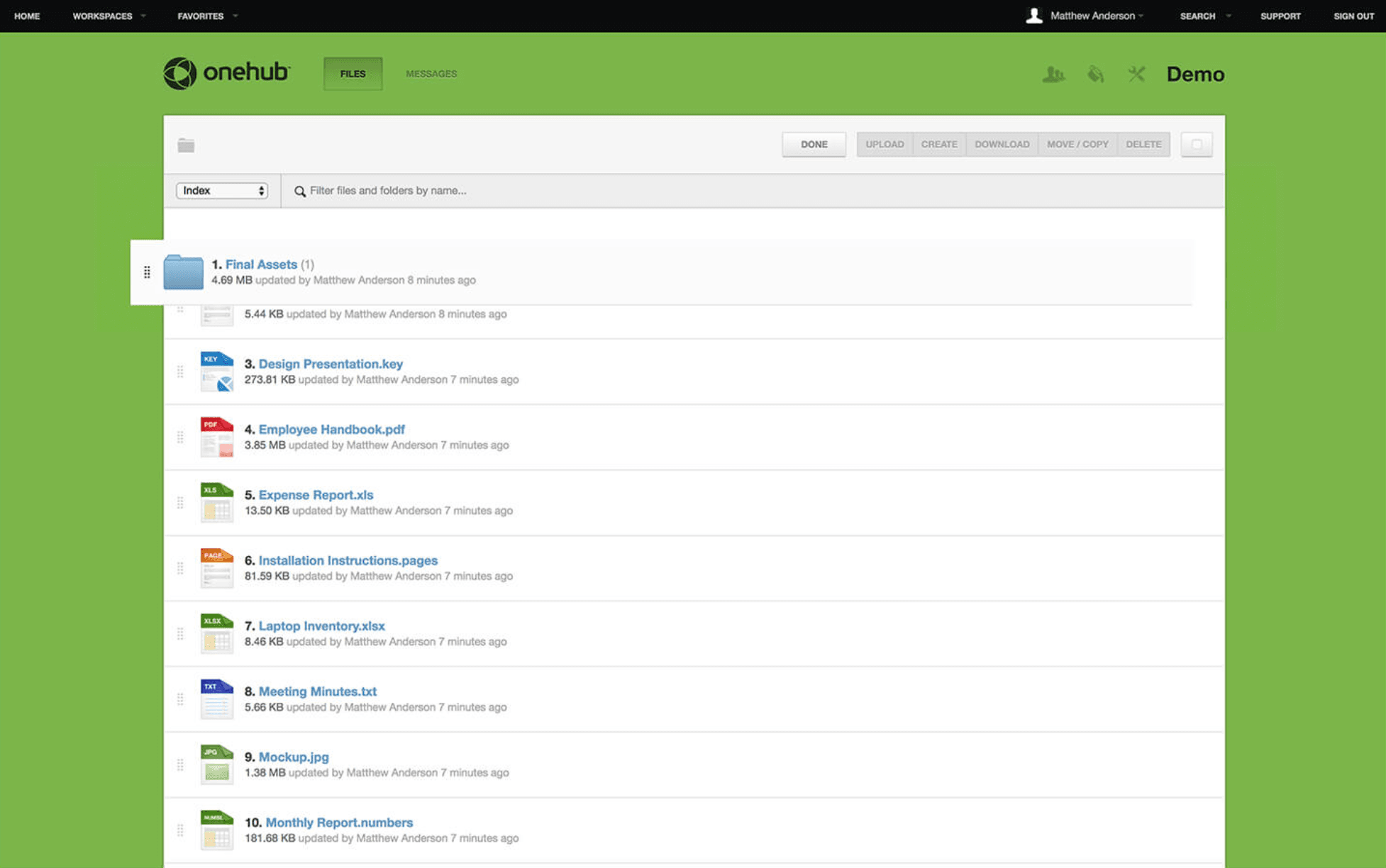Viewport: 1386px width, 868px height.
Task: Click the Onehub logo
Action: point(227,73)
